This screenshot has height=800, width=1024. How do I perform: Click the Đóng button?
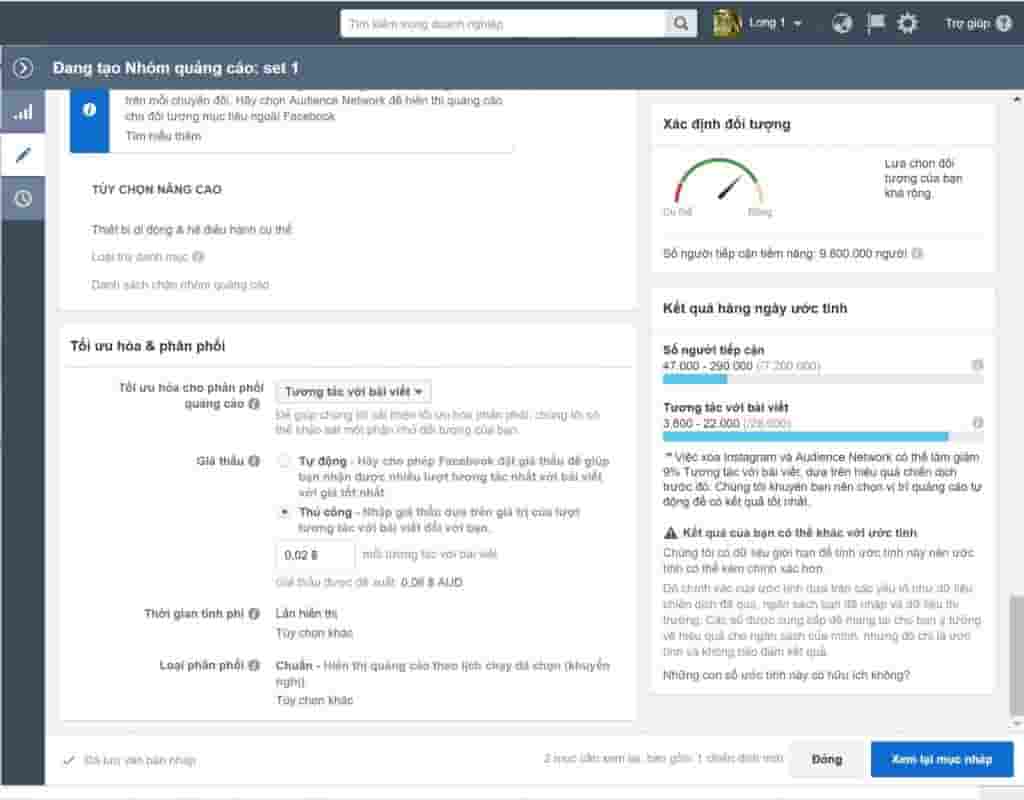(x=827, y=760)
